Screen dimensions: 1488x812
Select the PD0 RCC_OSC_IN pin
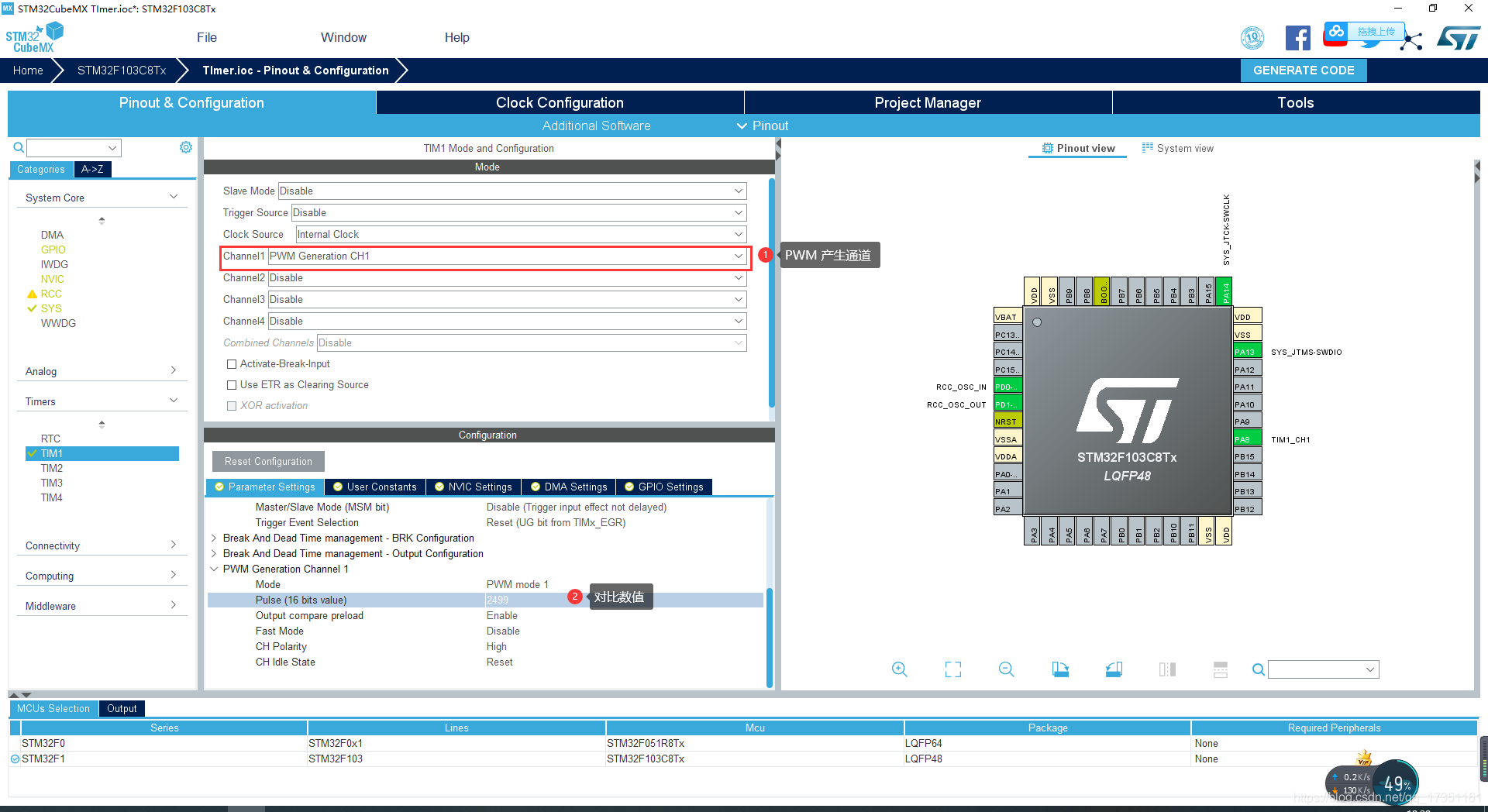(1007, 387)
